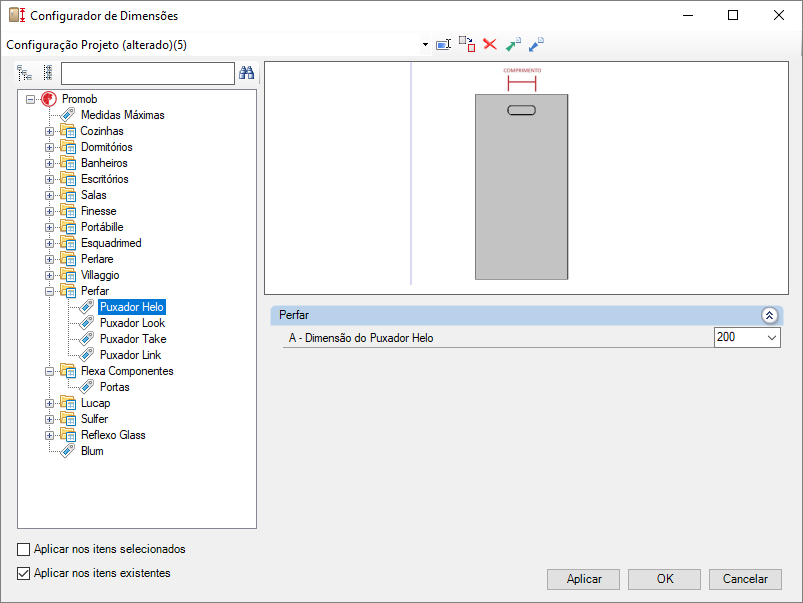803x603 pixels.
Task: Select Puxador Take in the tree
Action: point(133,339)
